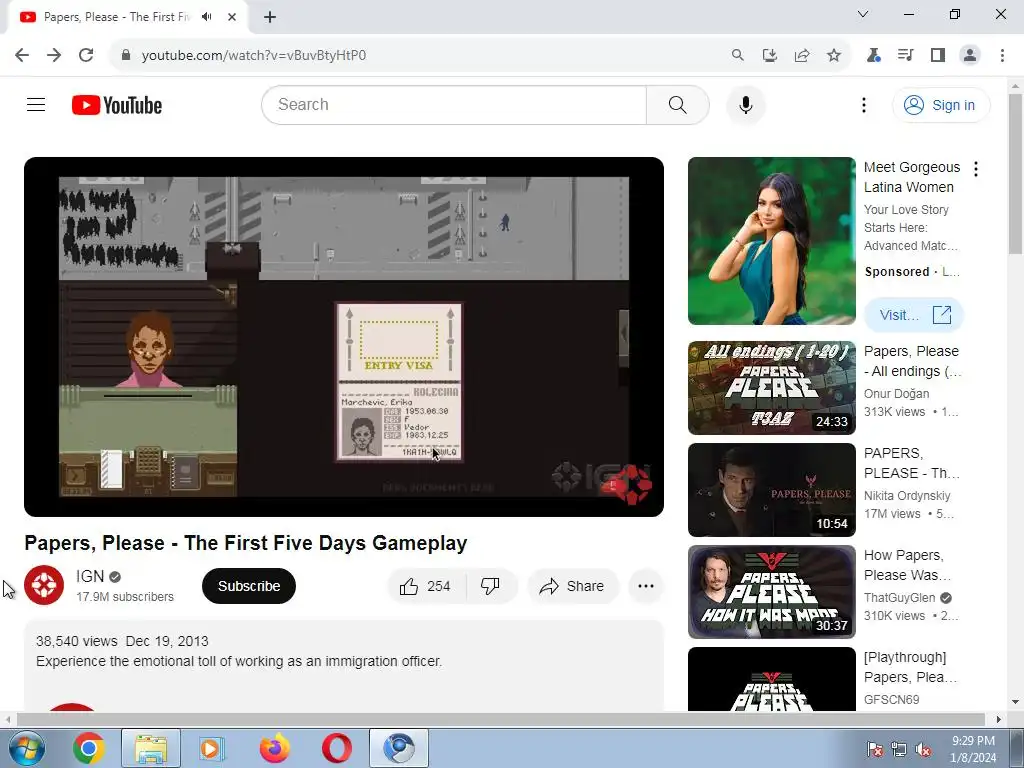
Task: Bookmark this page with the star
Action: 833,55
